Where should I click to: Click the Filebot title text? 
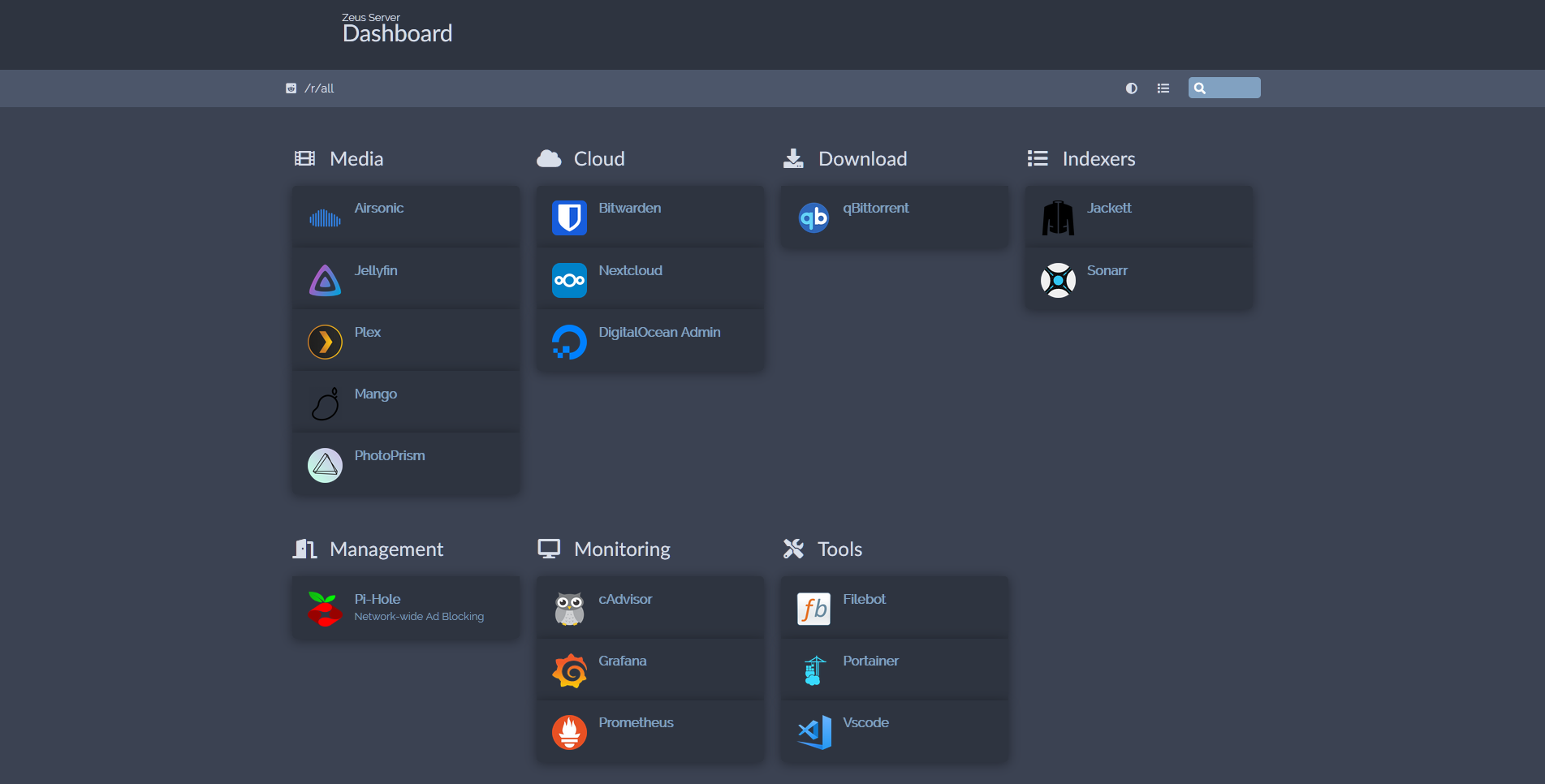pos(864,599)
